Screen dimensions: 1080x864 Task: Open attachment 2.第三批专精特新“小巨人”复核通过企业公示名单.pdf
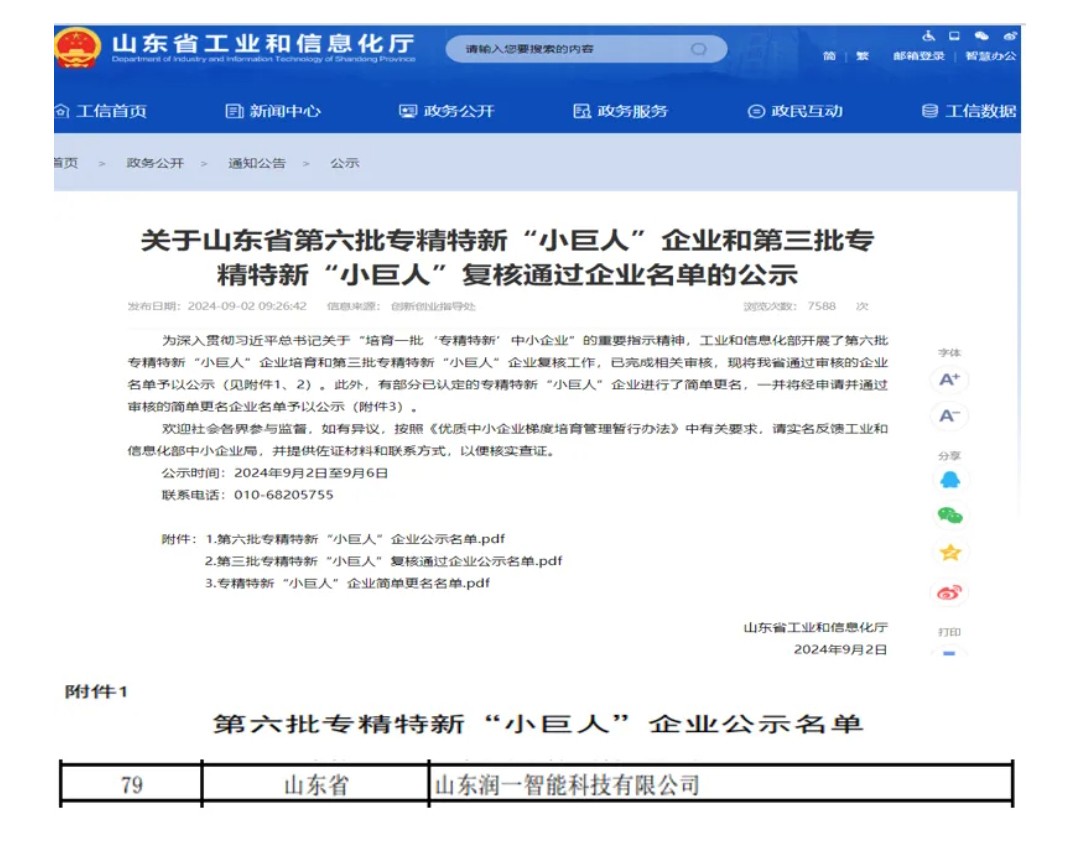click(x=384, y=561)
